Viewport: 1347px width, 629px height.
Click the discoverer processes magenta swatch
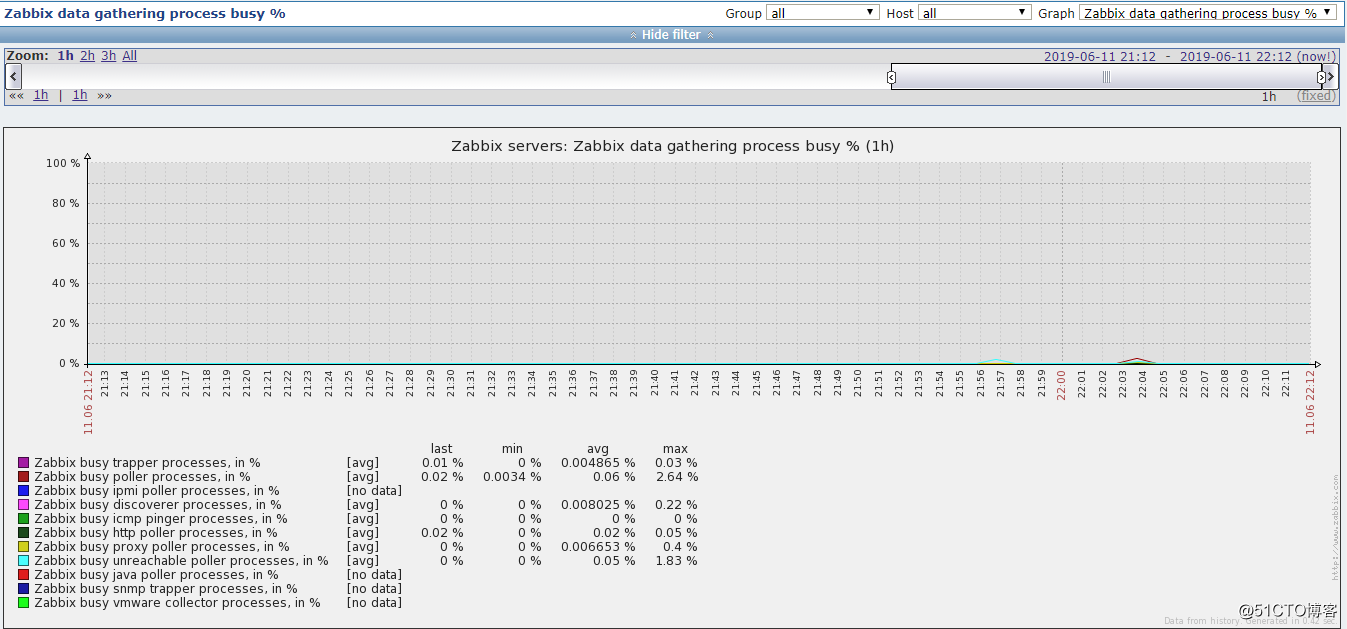tap(23, 505)
